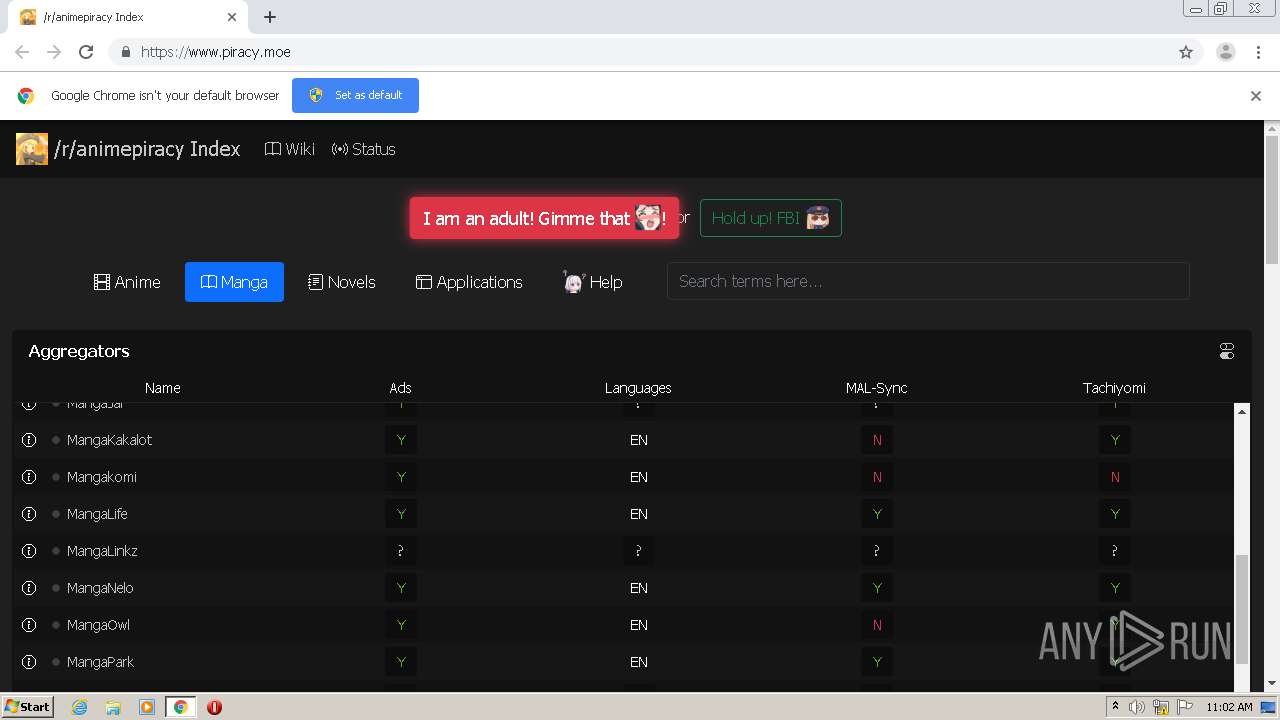Viewport: 1280px width, 720px height.
Task: Click MangaNelo Languages EN cell
Action: click(639, 588)
